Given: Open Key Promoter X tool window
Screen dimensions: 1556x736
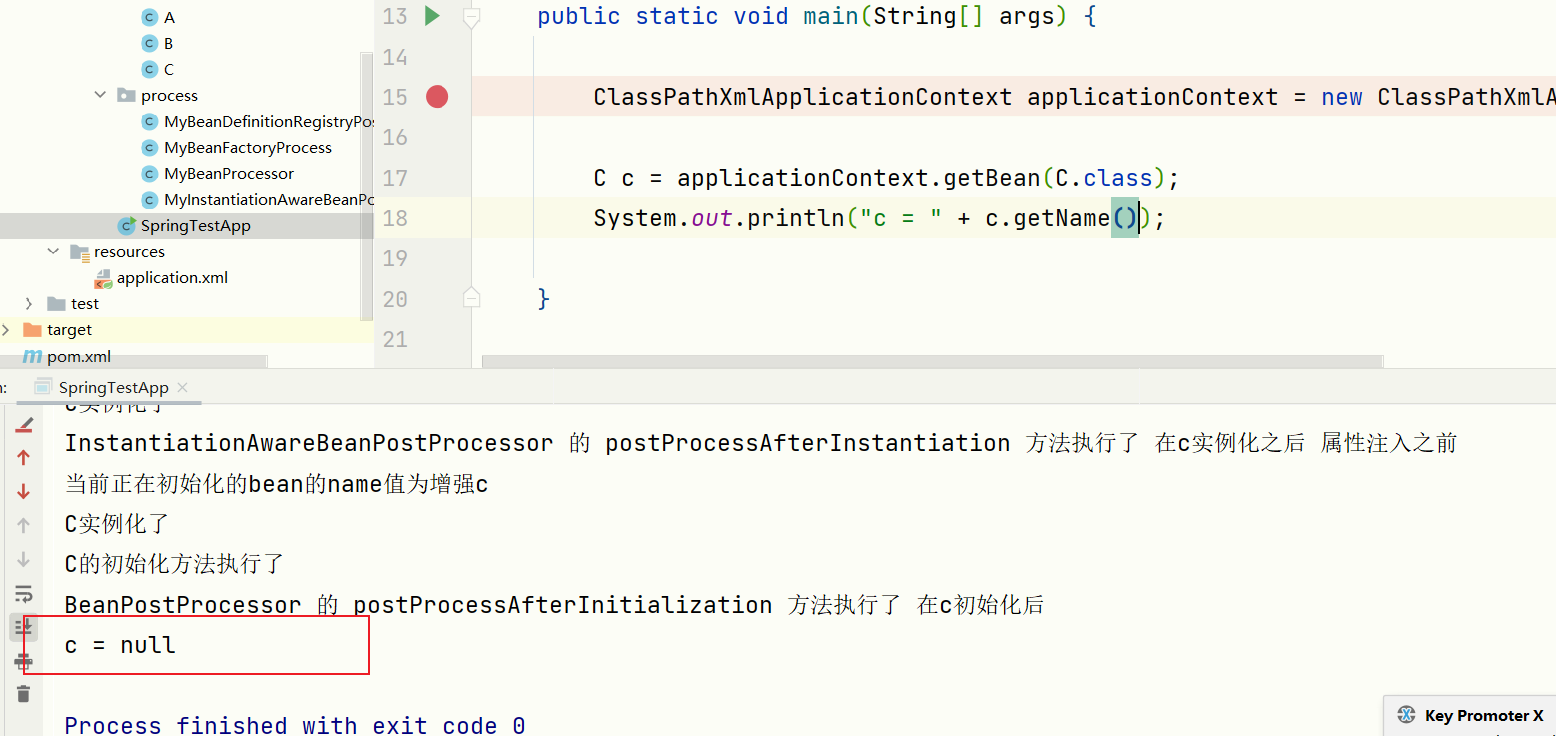Looking at the screenshot, I should point(1484,715).
